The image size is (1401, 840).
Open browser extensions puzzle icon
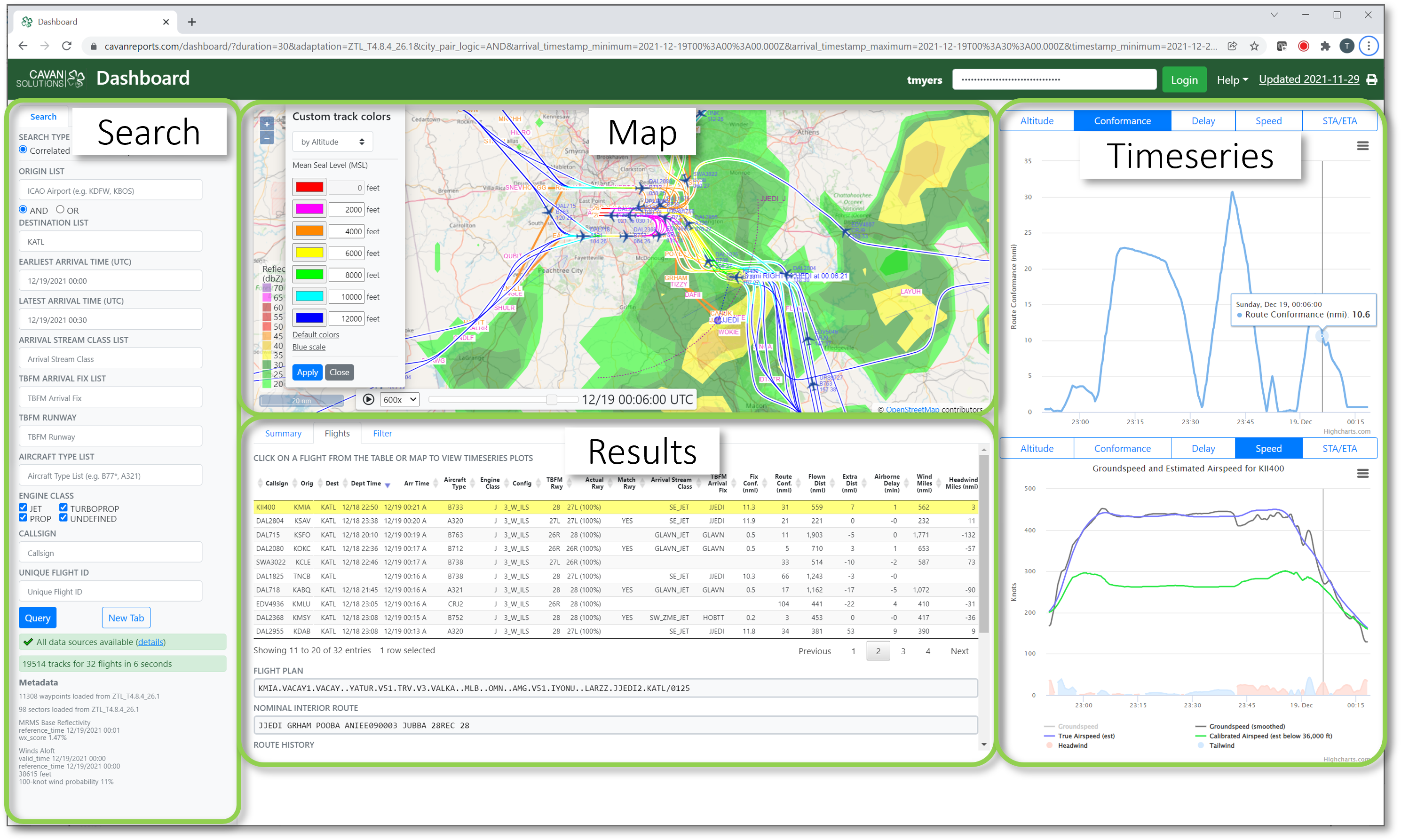(1325, 46)
